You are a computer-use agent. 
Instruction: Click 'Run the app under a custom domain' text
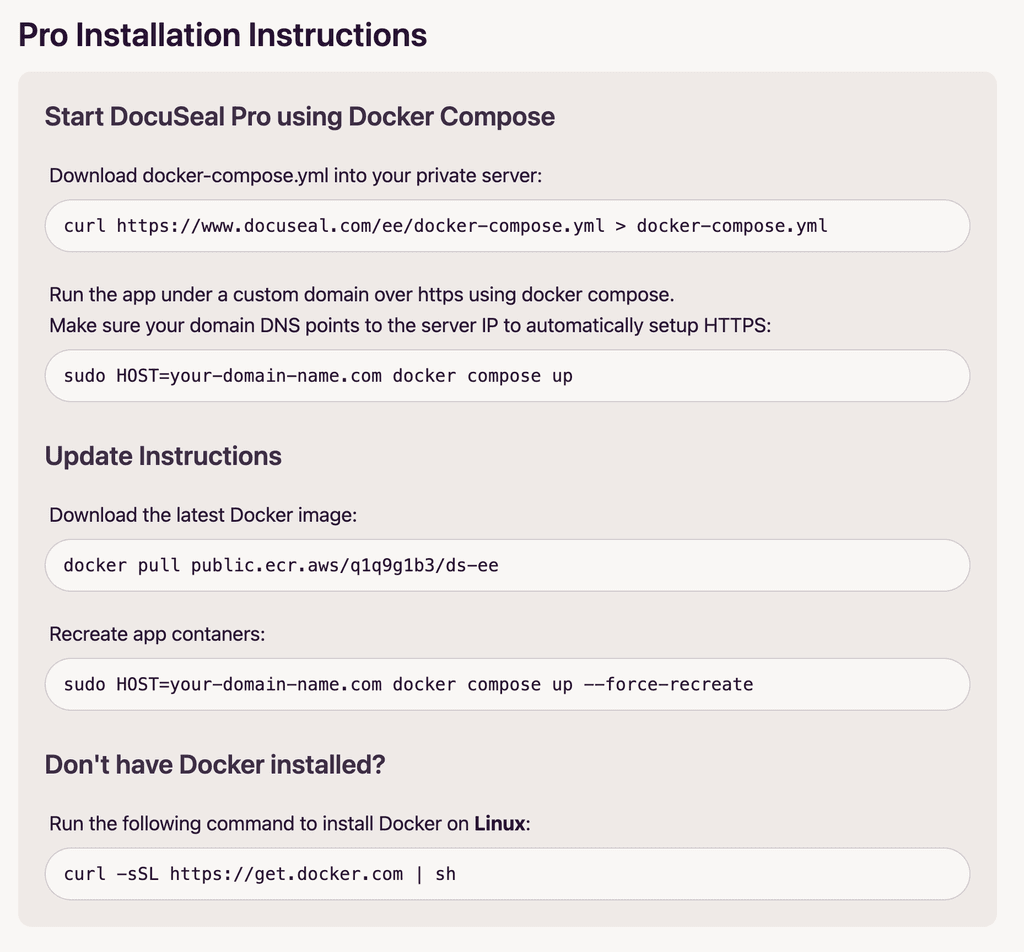[x=362, y=294]
